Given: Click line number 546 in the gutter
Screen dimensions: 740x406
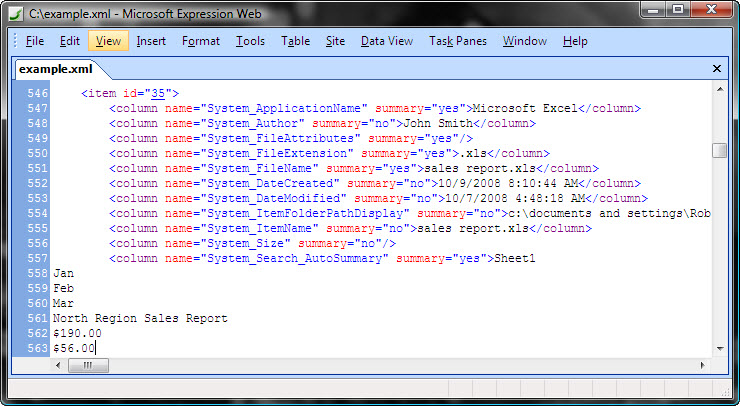Looking at the screenshot, I should click(x=37, y=93).
